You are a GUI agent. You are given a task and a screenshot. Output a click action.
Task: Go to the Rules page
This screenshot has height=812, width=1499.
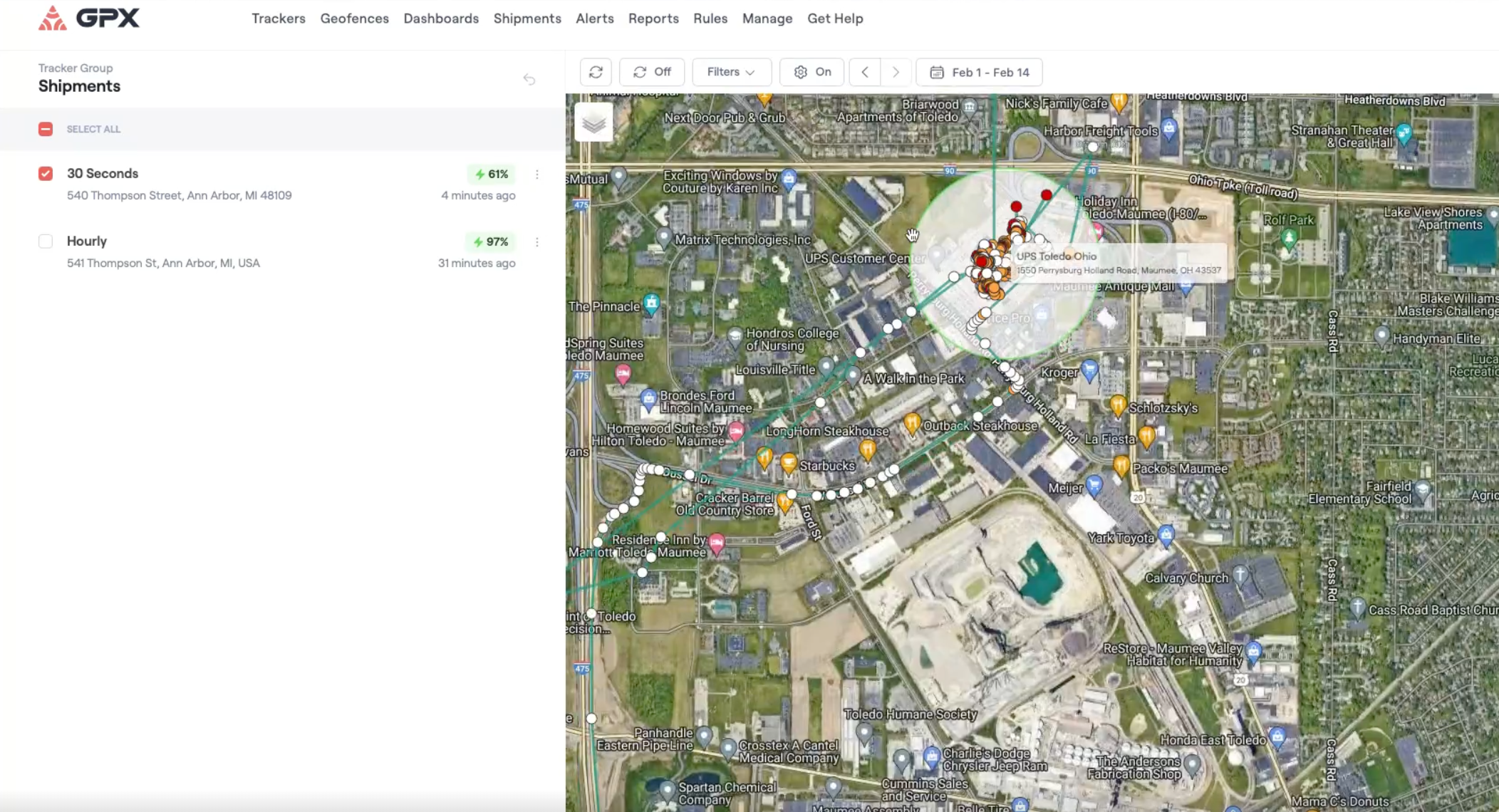(x=710, y=19)
